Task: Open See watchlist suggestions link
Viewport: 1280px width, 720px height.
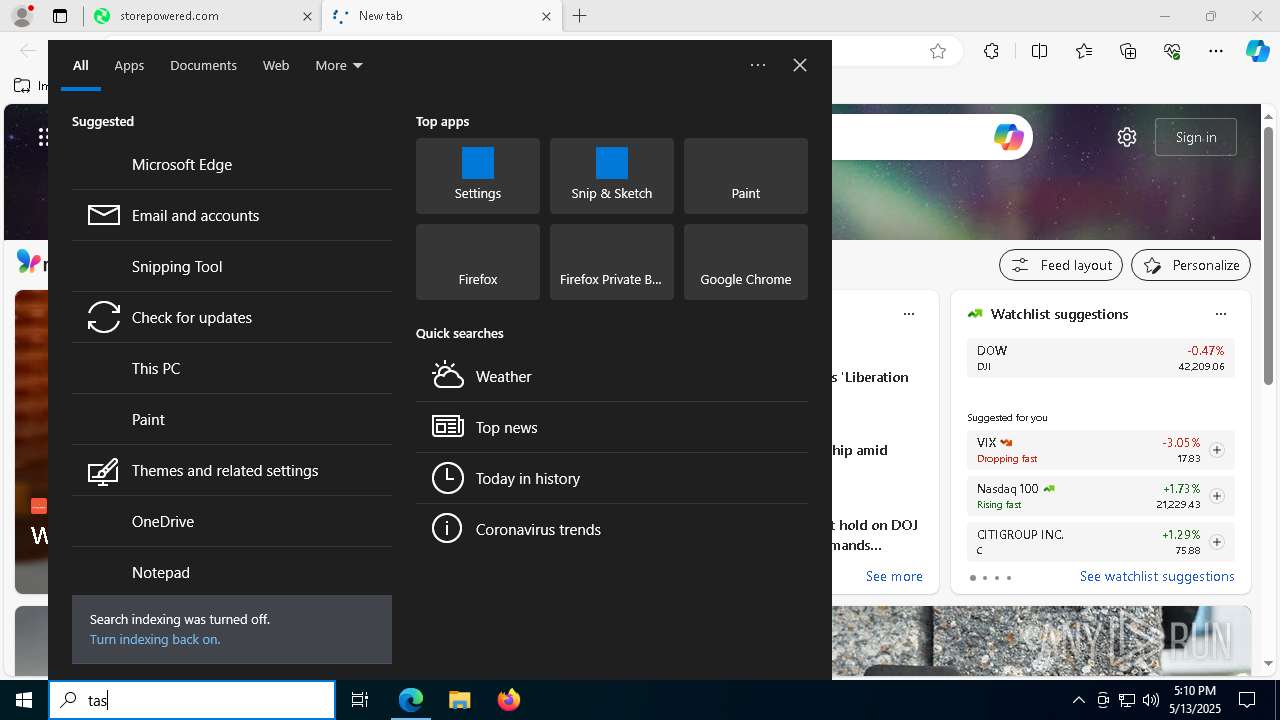Action: pos(1157,576)
